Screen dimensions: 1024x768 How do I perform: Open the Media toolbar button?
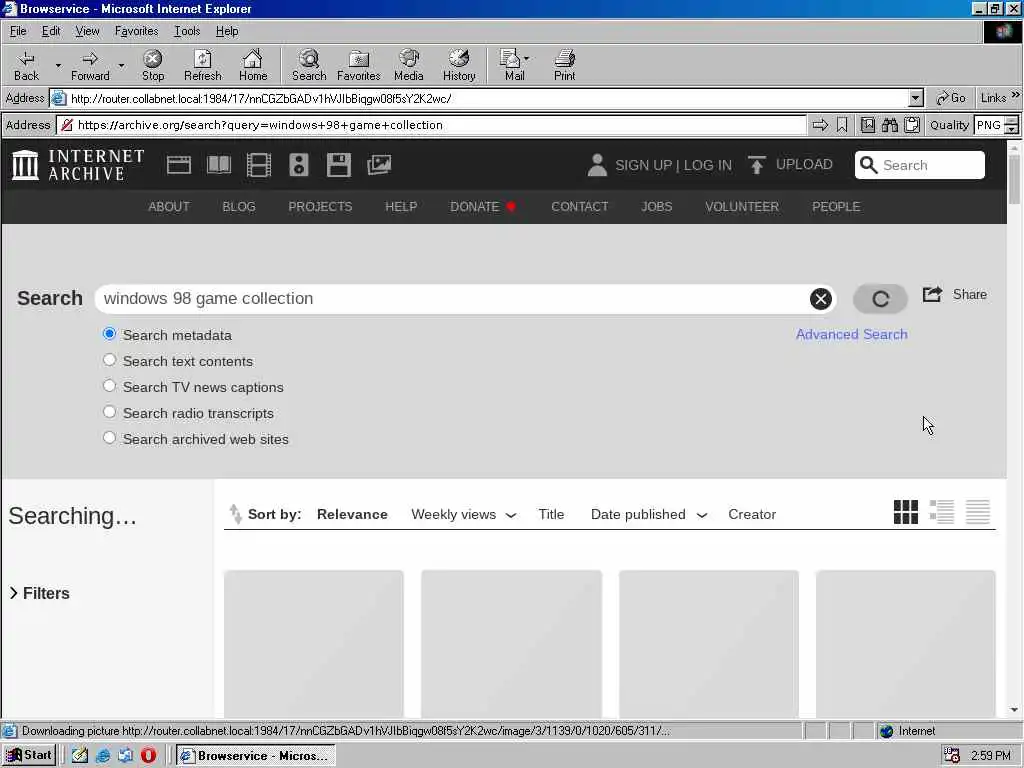click(409, 66)
